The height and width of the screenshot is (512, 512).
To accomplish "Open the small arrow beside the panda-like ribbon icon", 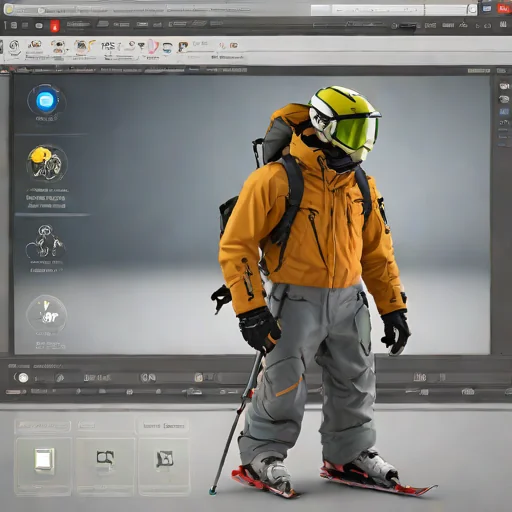I will tap(67, 49).
